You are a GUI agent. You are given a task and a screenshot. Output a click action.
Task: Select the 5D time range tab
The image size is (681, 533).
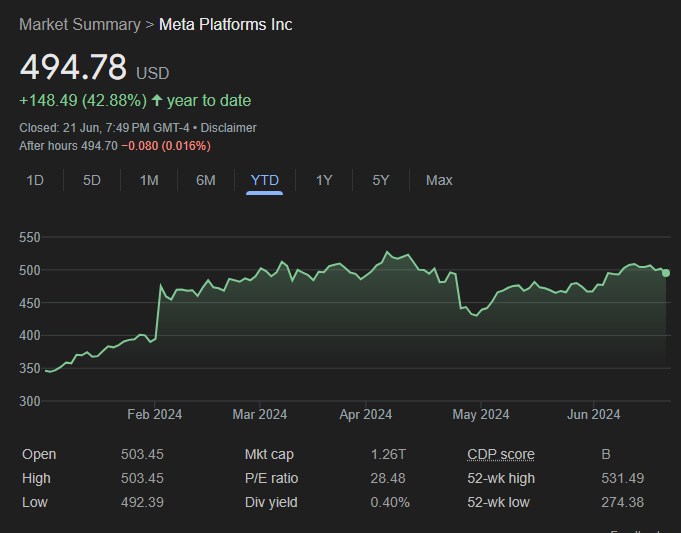point(92,180)
